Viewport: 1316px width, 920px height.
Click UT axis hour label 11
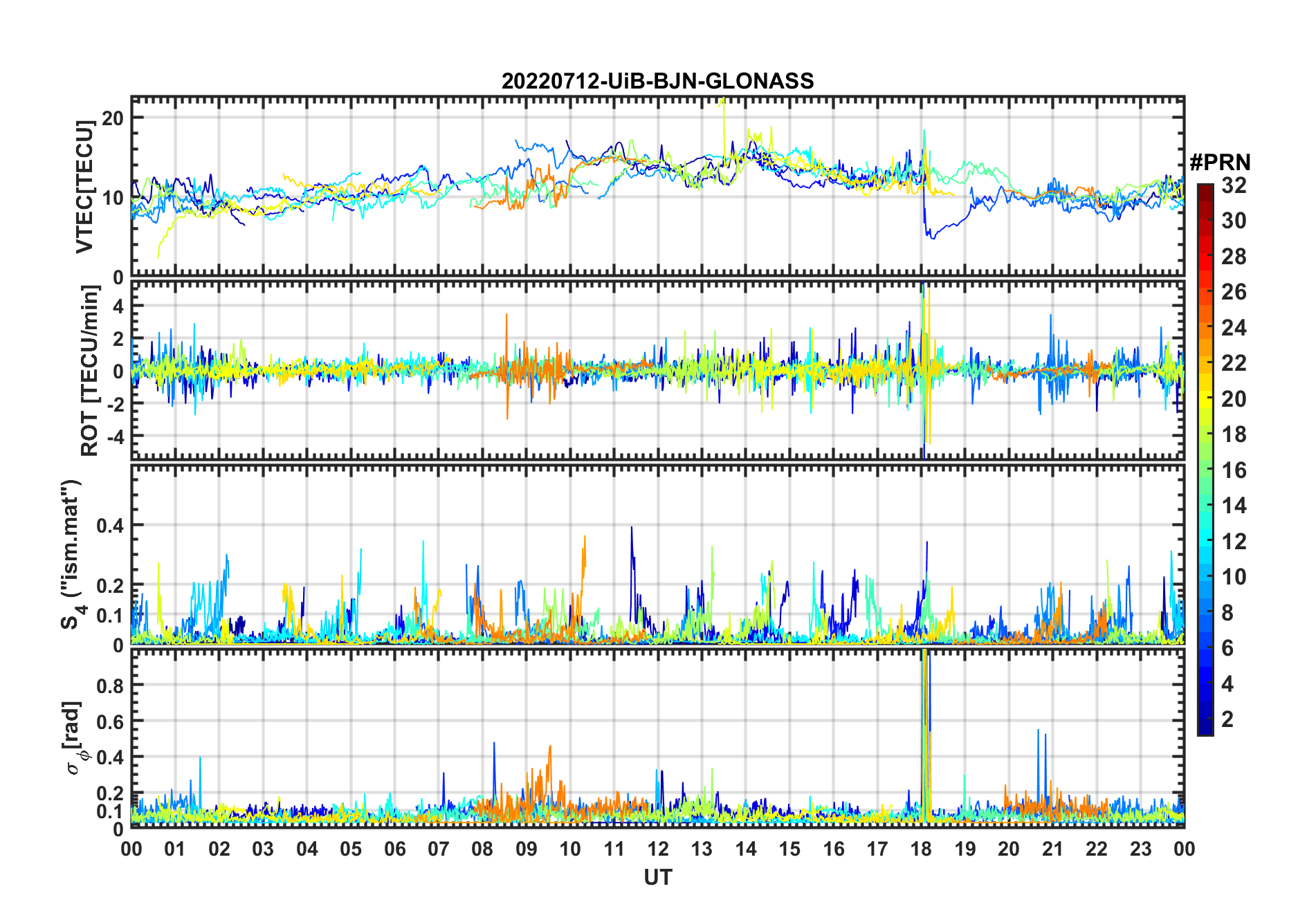point(614,849)
